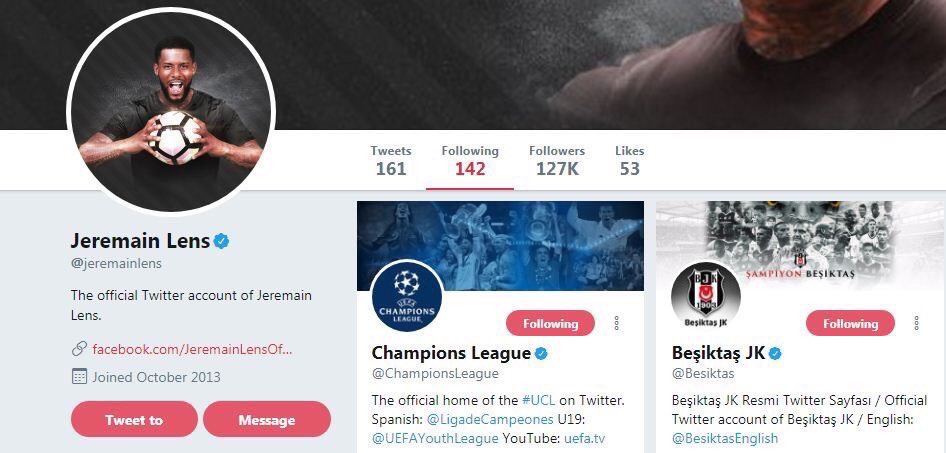Click the #UCL hashtag link
Image resolution: width=946 pixels, height=453 pixels.
tap(541, 400)
